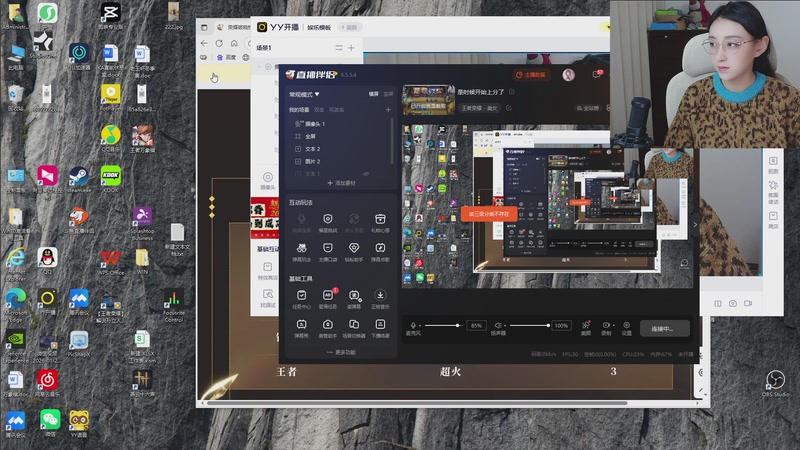The image size is (800, 450).
Task: Open KOOK desktop shortcut
Action: click(111, 180)
